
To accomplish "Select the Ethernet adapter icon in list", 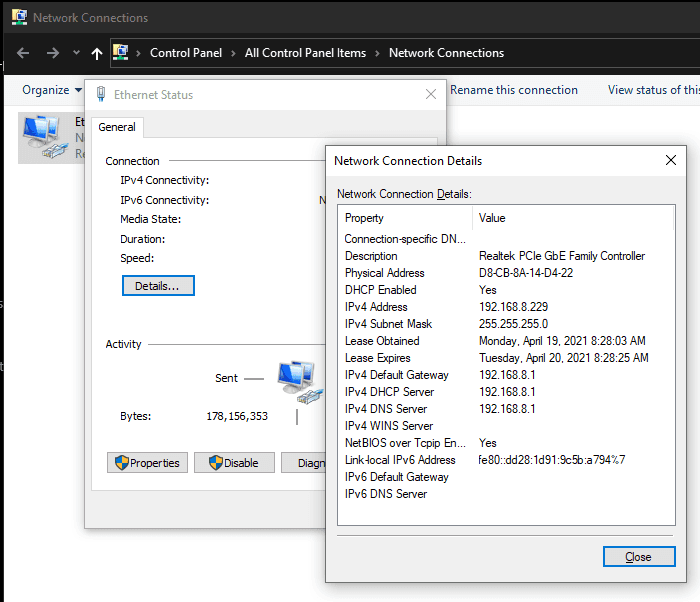I will coord(42,137).
